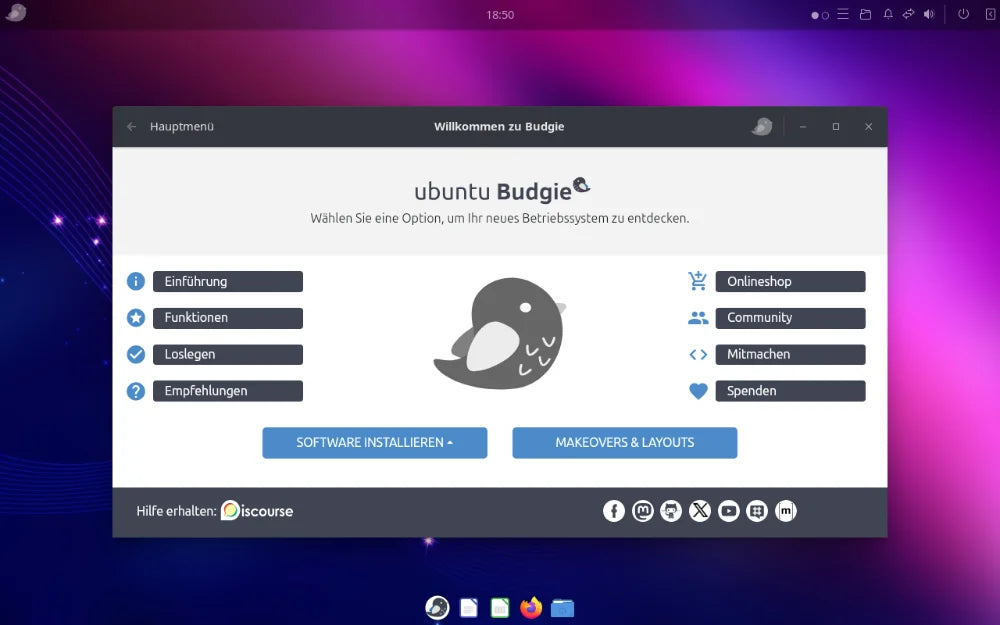The width and height of the screenshot is (1000, 625).
Task: Open the GitHub social link
Action: (671, 511)
